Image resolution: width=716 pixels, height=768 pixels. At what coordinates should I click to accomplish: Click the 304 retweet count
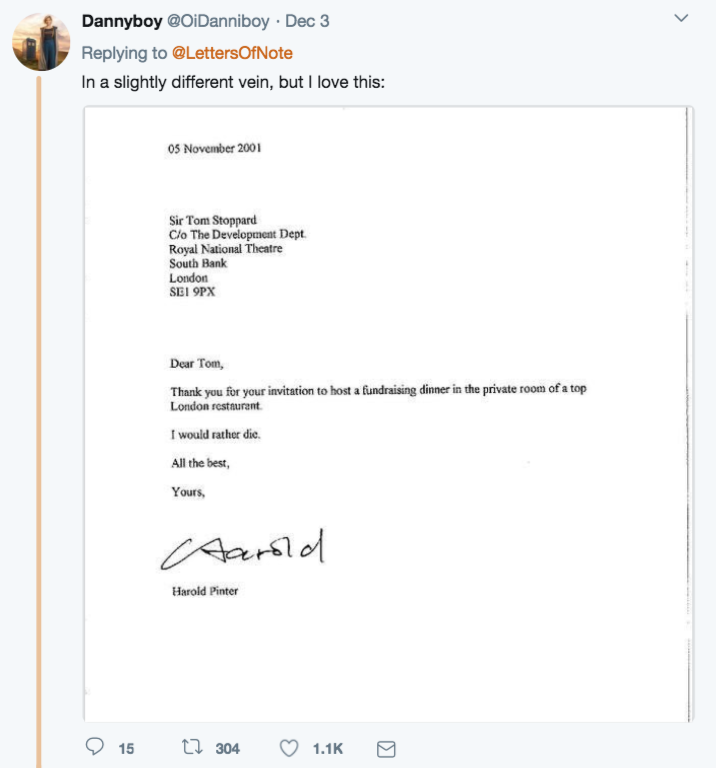tap(227, 748)
